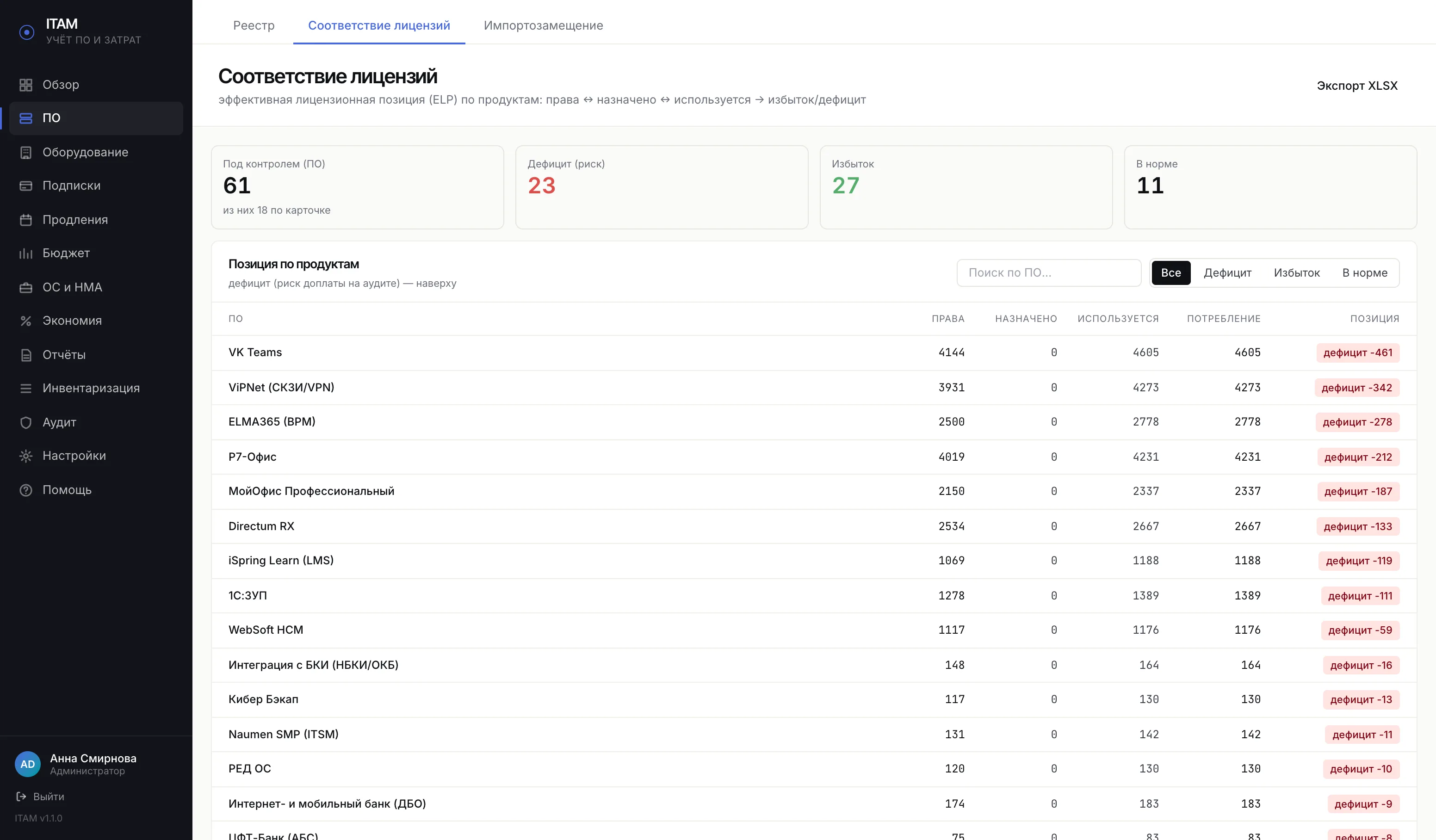The image size is (1436, 840).
Task: Open the Бюджет chart icon
Action: pyautogui.click(x=25, y=253)
